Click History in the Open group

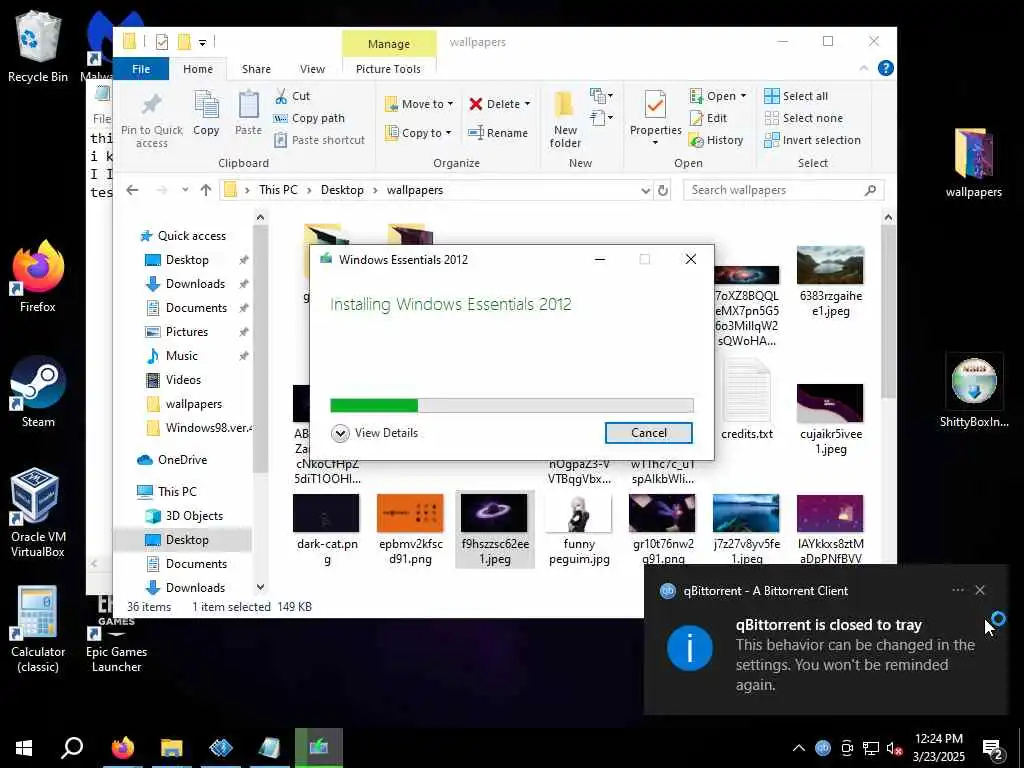click(716, 140)
